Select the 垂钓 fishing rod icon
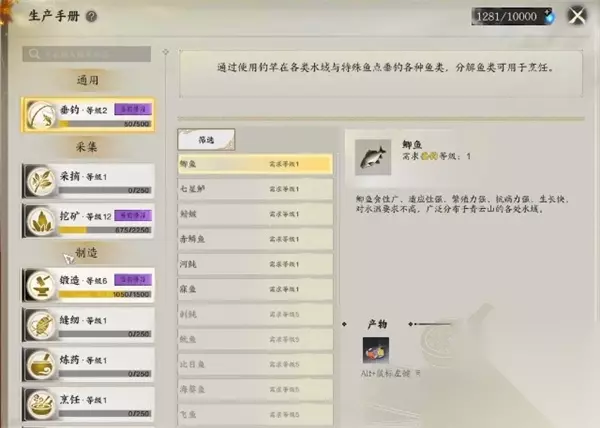This screenshot has height=428, width=600. [41, 114]
